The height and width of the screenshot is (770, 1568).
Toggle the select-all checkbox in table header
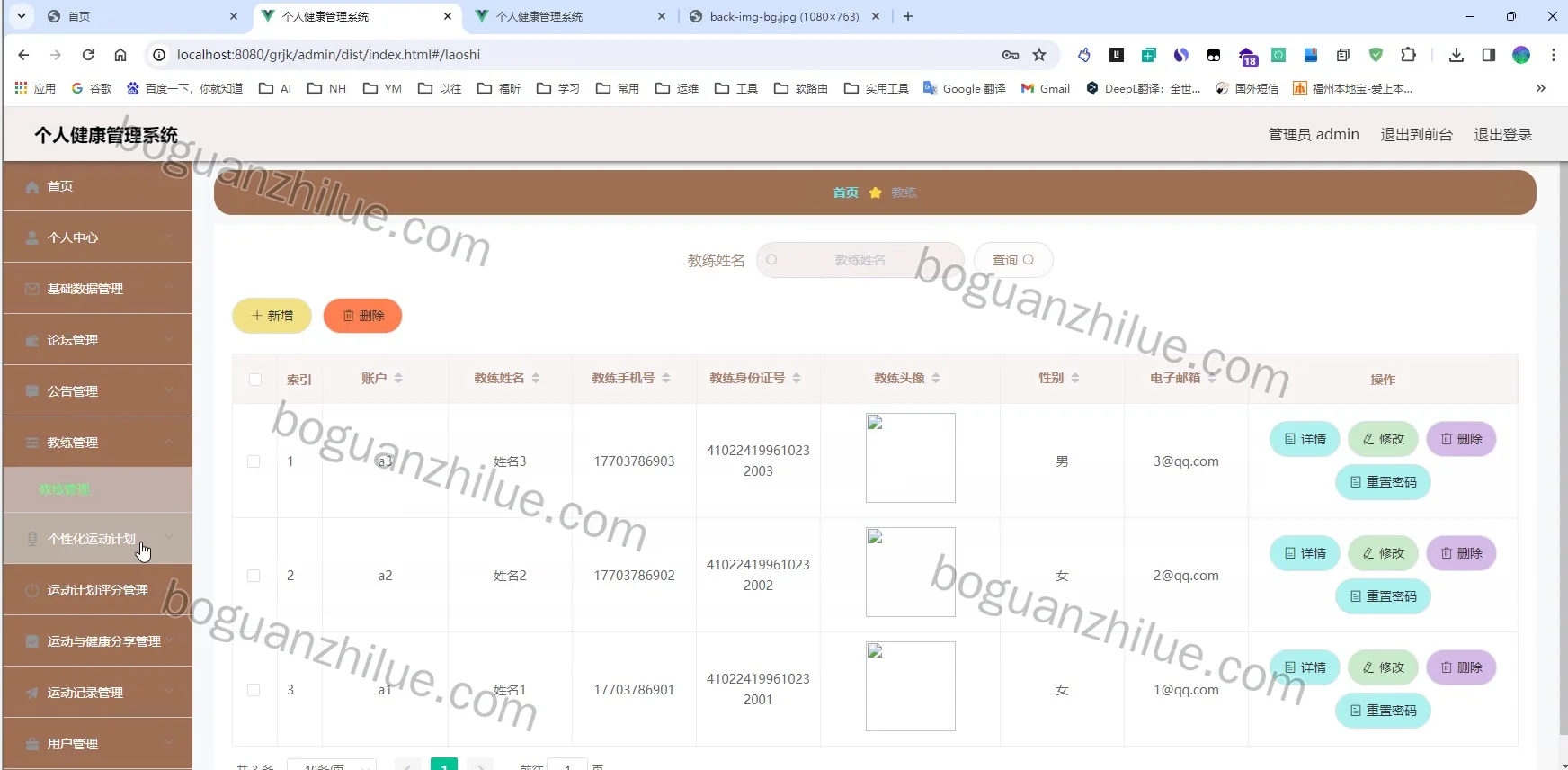[255, 380]
